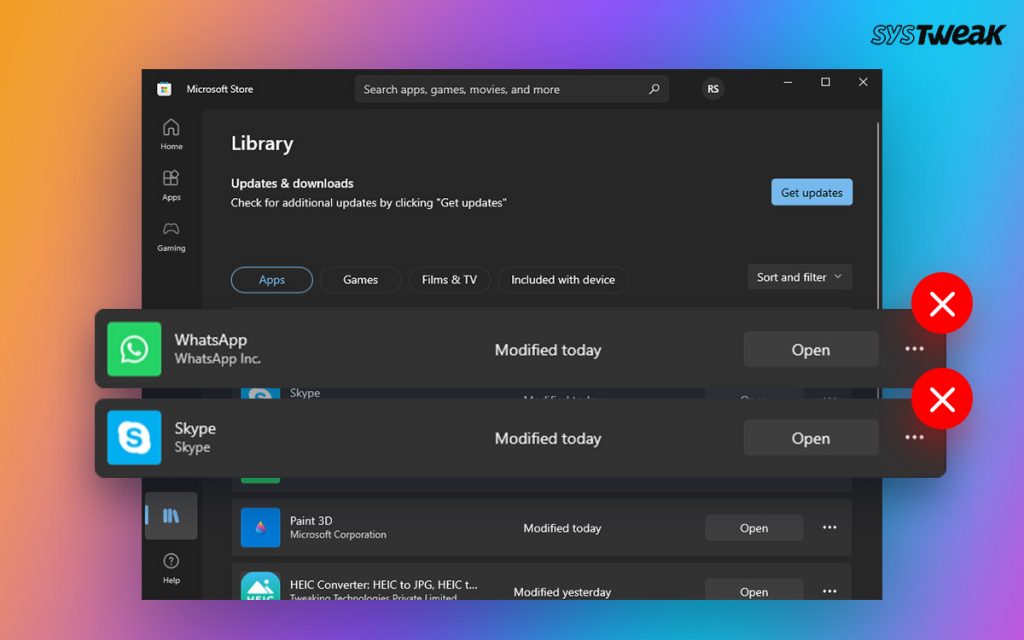Screen dimensions: 1024x640
Task: Select the Apps icon in the sidebar
Action: point(170,188)
